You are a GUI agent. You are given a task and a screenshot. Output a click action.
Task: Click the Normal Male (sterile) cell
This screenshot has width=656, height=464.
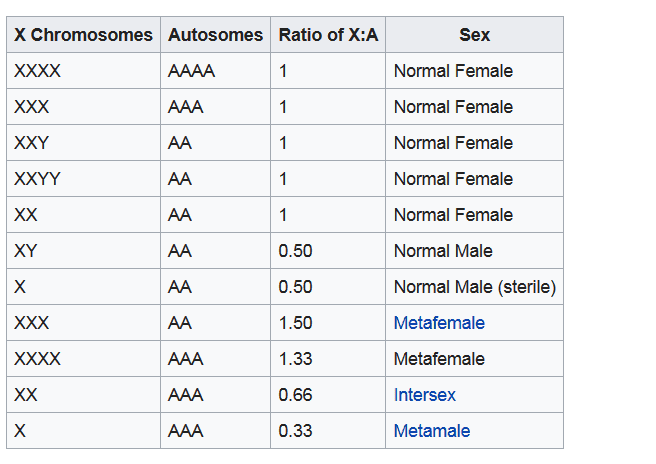[x=474, y=287]
